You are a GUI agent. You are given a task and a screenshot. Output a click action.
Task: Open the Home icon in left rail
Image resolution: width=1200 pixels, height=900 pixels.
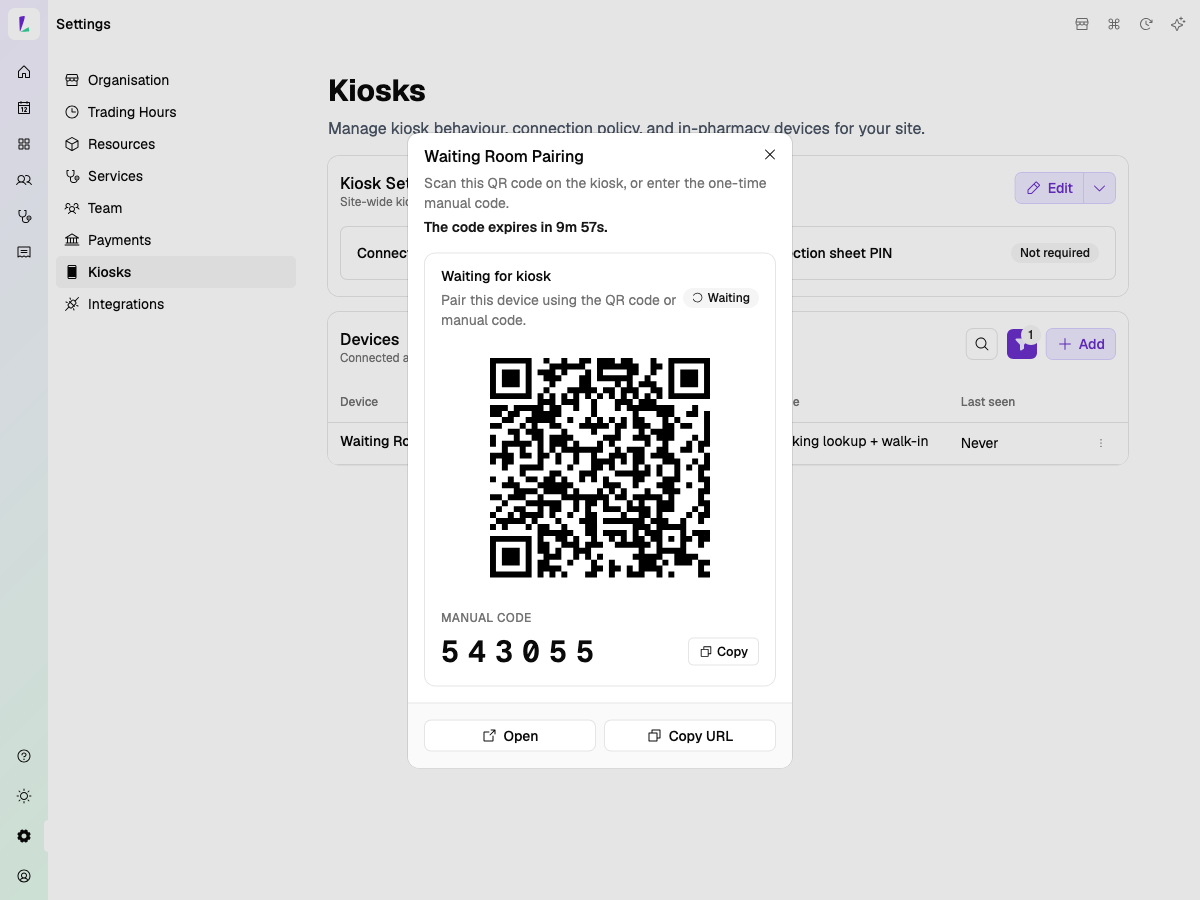point(24,72)
